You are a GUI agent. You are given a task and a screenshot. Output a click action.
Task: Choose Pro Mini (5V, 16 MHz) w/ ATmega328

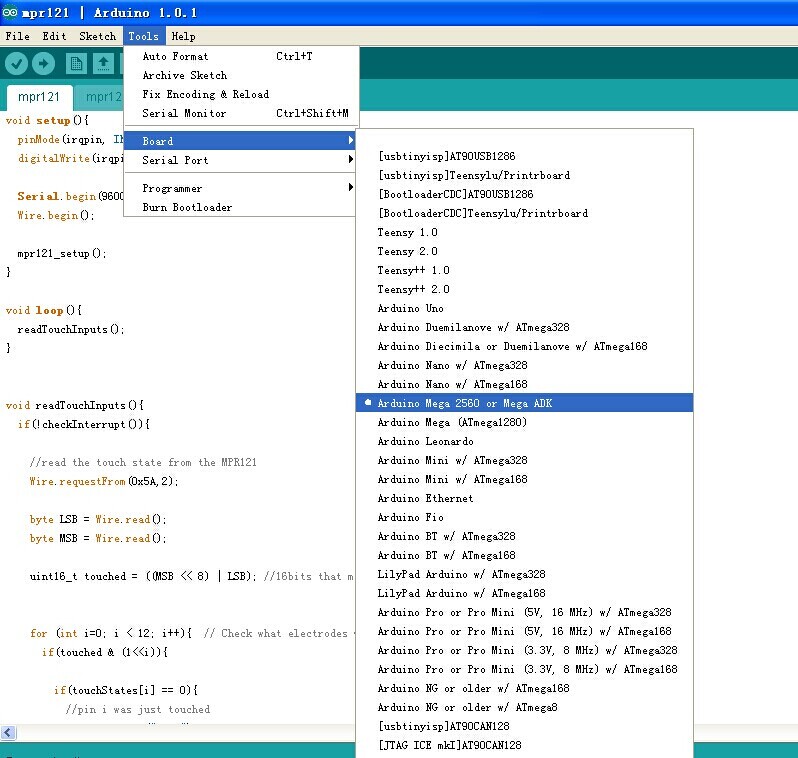(x=524, y=612)
